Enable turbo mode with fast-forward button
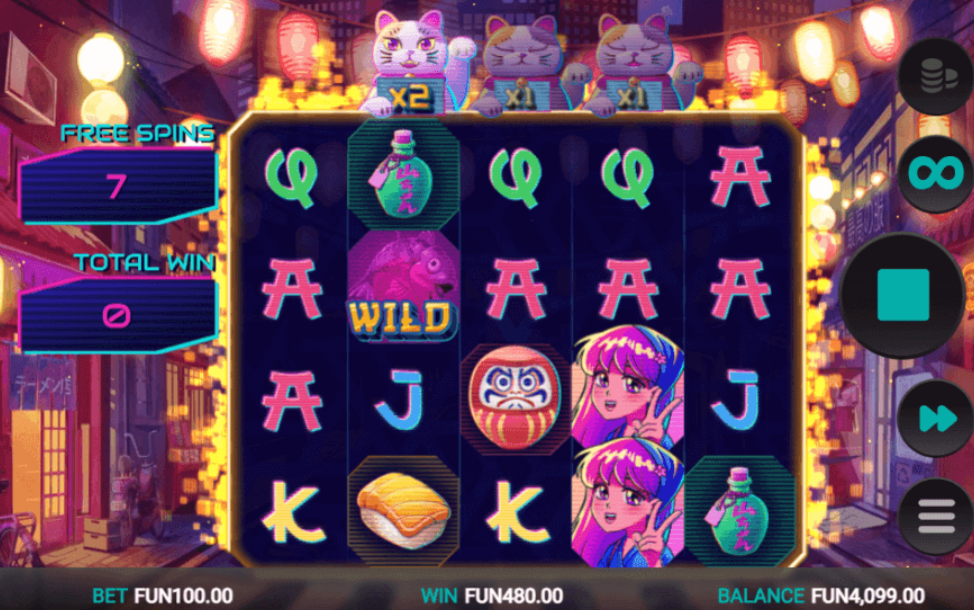The width and height of the screenshot is (974, 610). (937, 418)
